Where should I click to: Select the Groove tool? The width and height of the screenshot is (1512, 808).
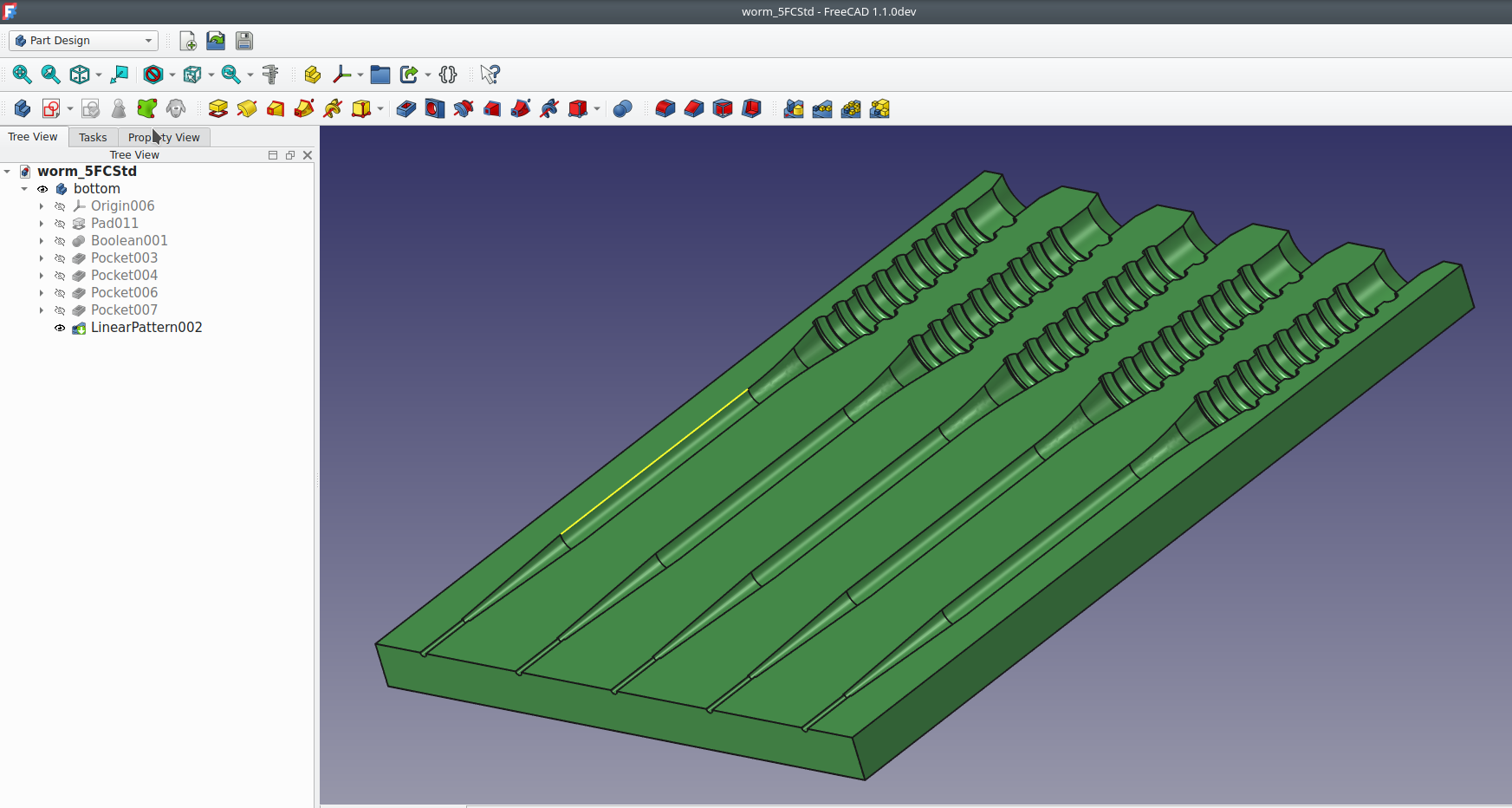[464, 108]
